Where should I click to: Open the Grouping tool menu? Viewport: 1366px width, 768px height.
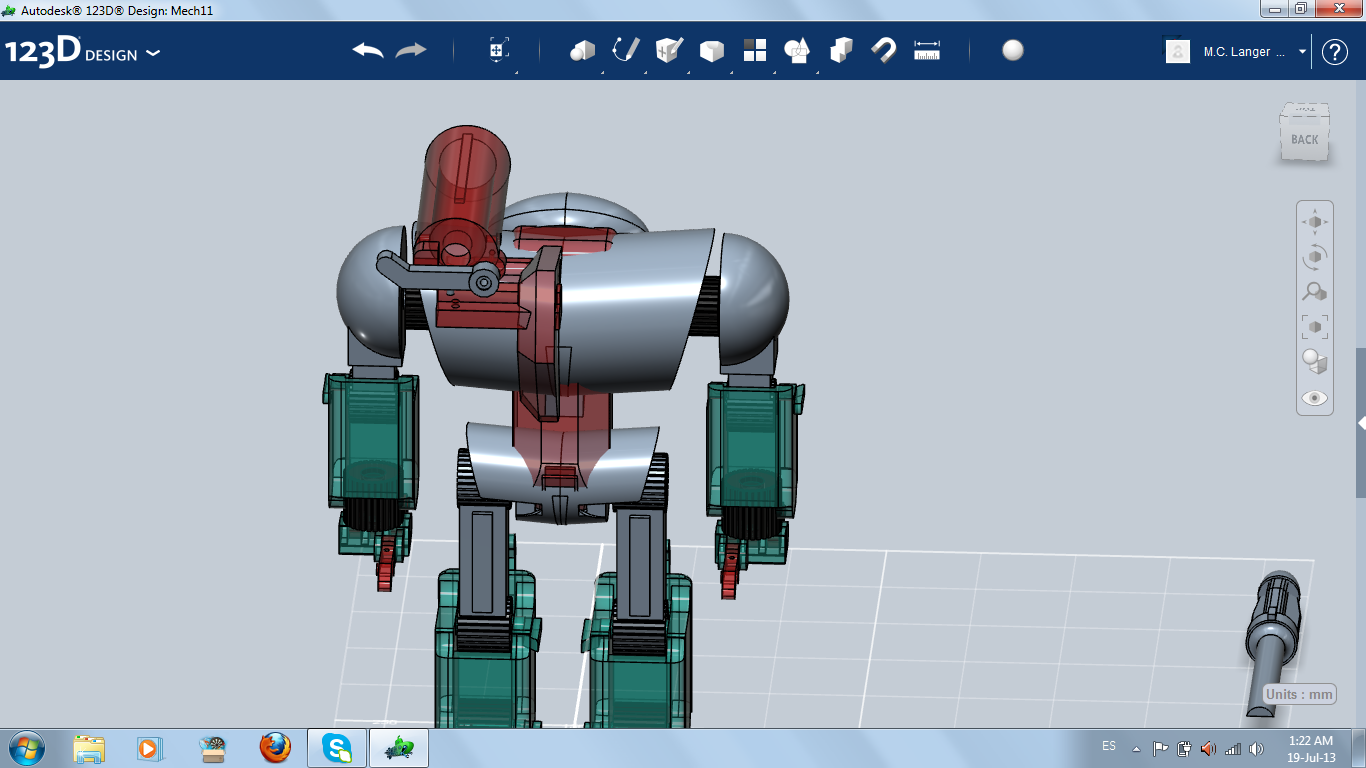pyautogui.click(x=798, y=51)
